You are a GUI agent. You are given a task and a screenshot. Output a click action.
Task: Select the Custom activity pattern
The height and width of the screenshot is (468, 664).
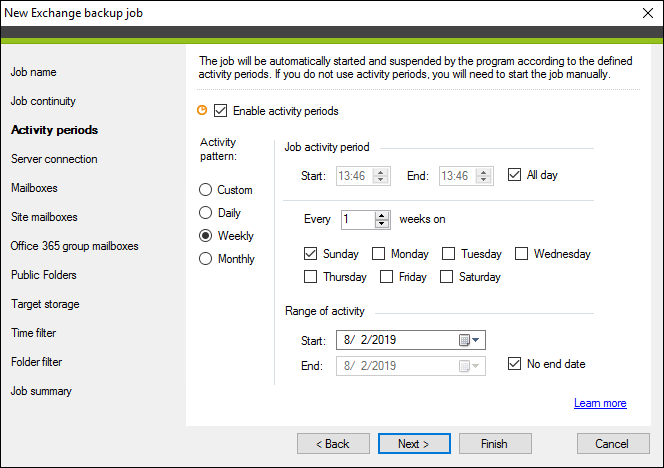[205, 190]
